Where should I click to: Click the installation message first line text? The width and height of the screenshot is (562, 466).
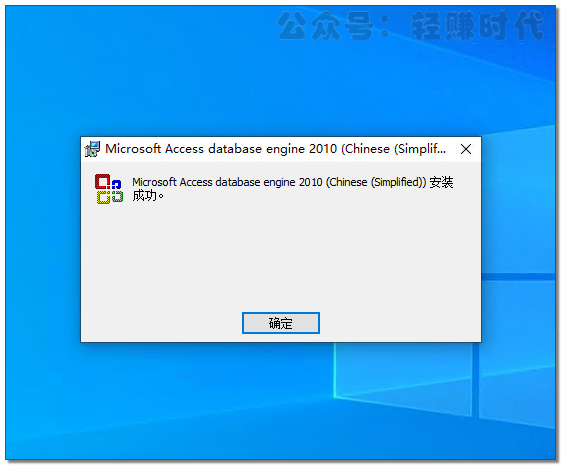coord(293,182)
